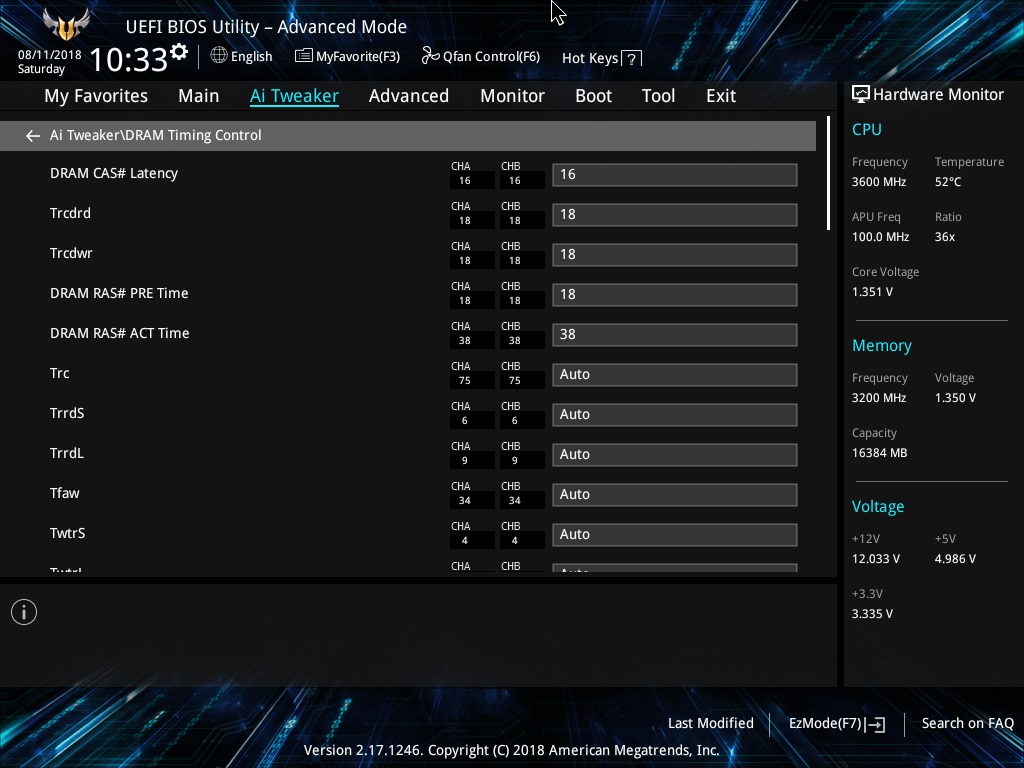This screenshot has height=768, width=1024.
Task: Open MyFavorite(F3) shortcut
Action: tap(358, 57)
